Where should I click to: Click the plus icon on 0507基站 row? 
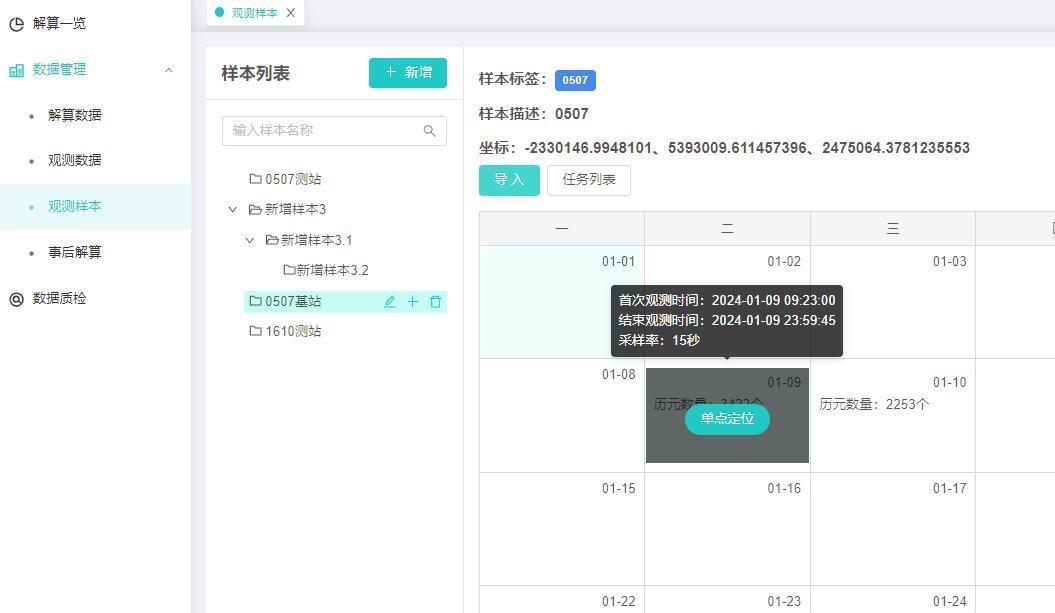[412, 301]
